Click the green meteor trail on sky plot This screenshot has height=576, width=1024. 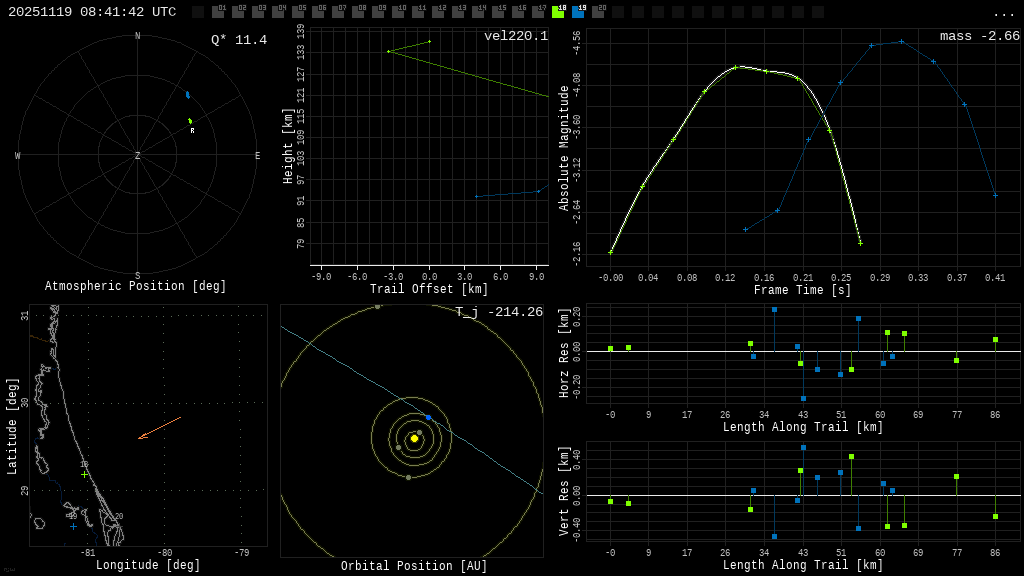[190, 121]
